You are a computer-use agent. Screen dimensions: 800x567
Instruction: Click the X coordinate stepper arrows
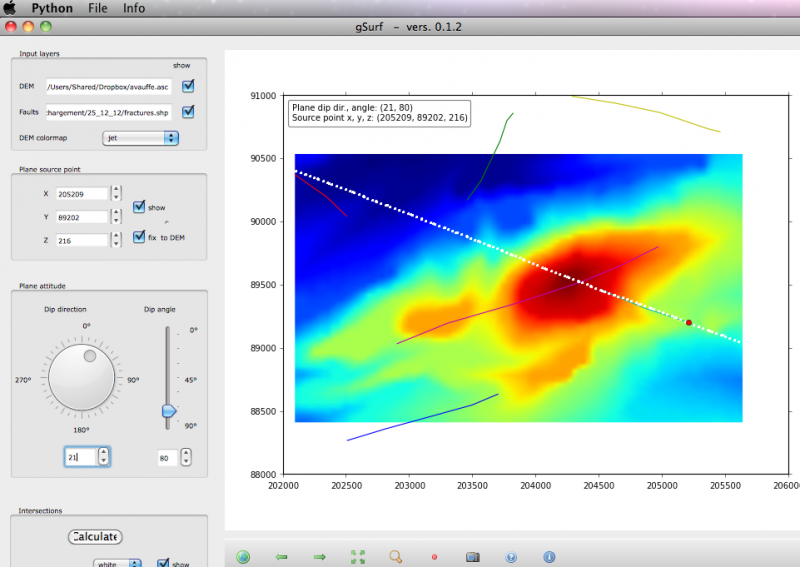pyautogui.click(x=116, y=192)
